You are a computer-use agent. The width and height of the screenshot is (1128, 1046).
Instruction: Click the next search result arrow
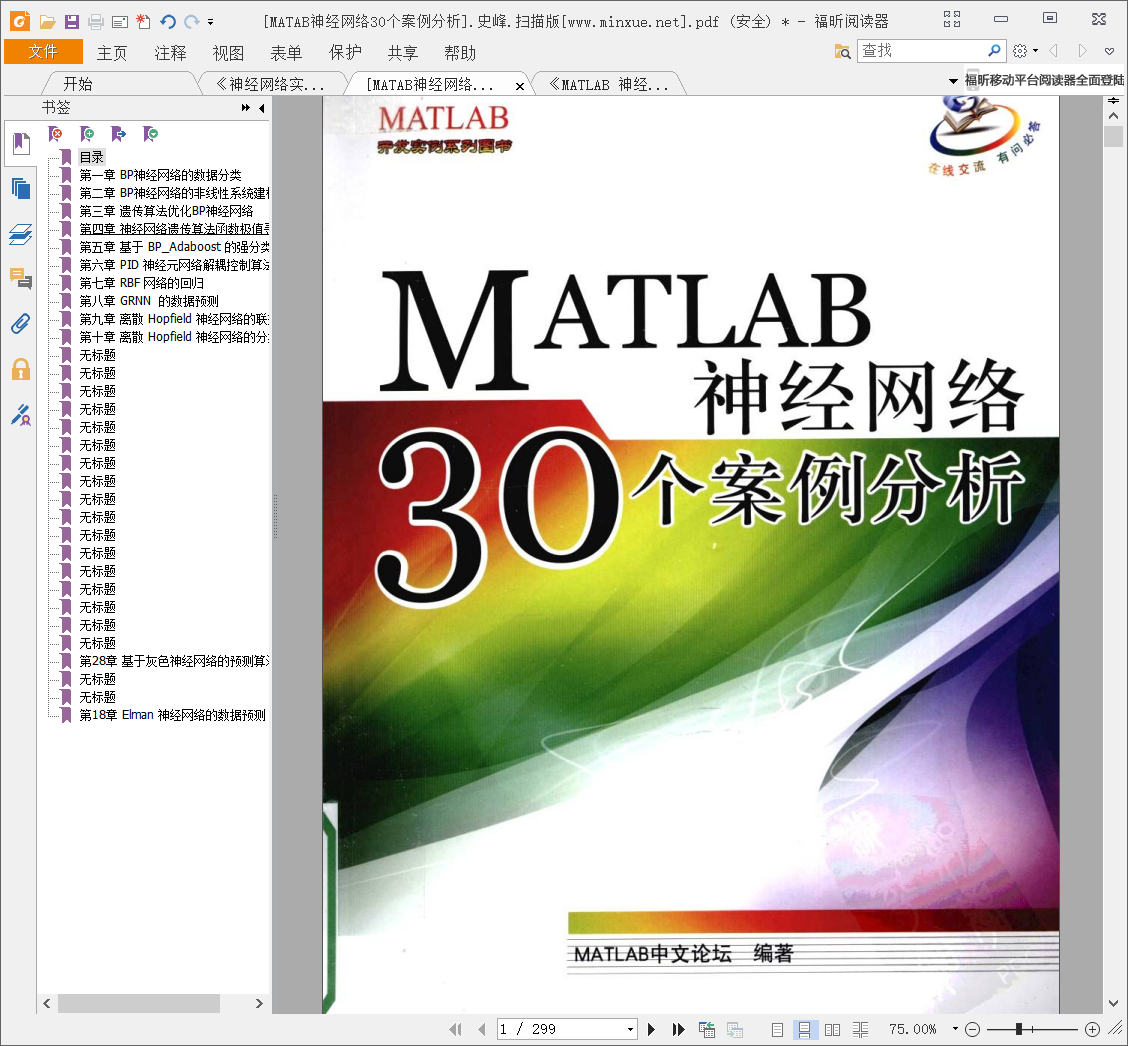[x=1082, y=50]
